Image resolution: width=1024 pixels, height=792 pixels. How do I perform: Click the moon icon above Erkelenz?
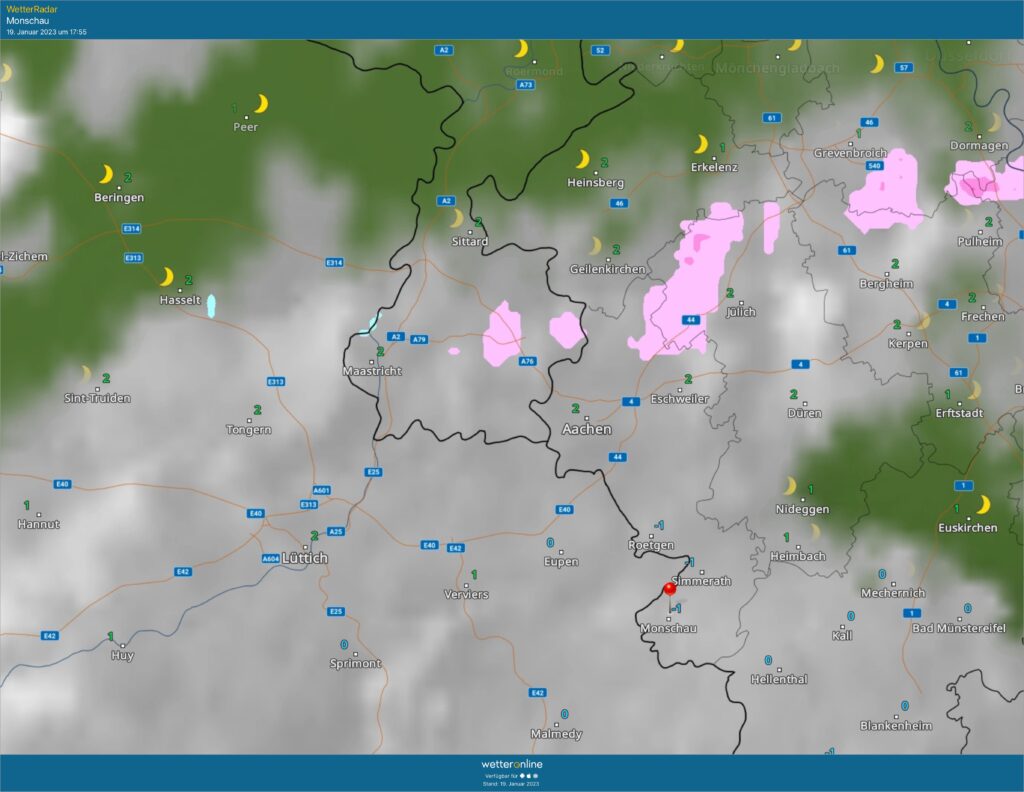(x=701, y=144)
